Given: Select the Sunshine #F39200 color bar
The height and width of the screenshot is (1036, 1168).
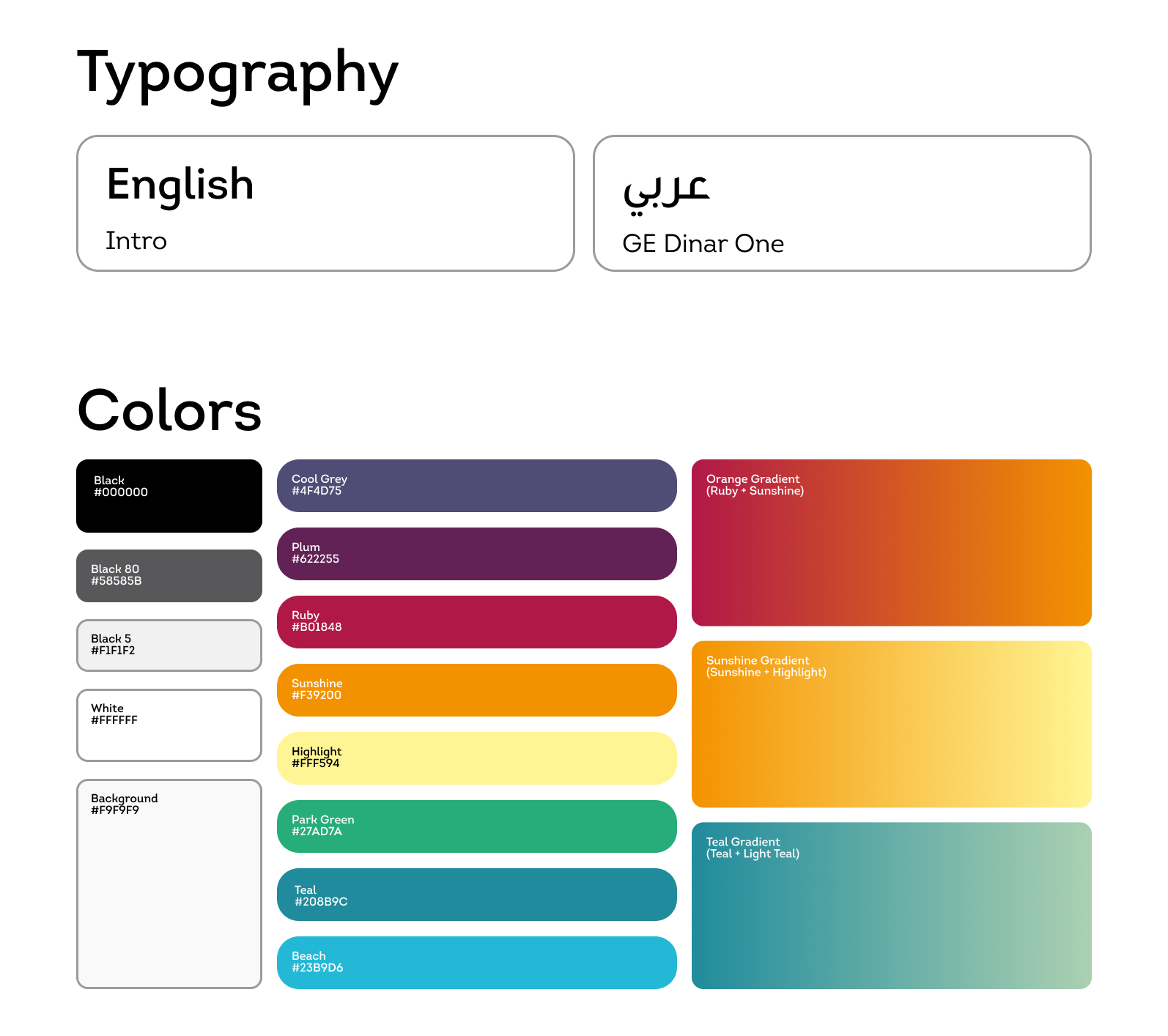Looking at the screenshot, I should [477, 690].
